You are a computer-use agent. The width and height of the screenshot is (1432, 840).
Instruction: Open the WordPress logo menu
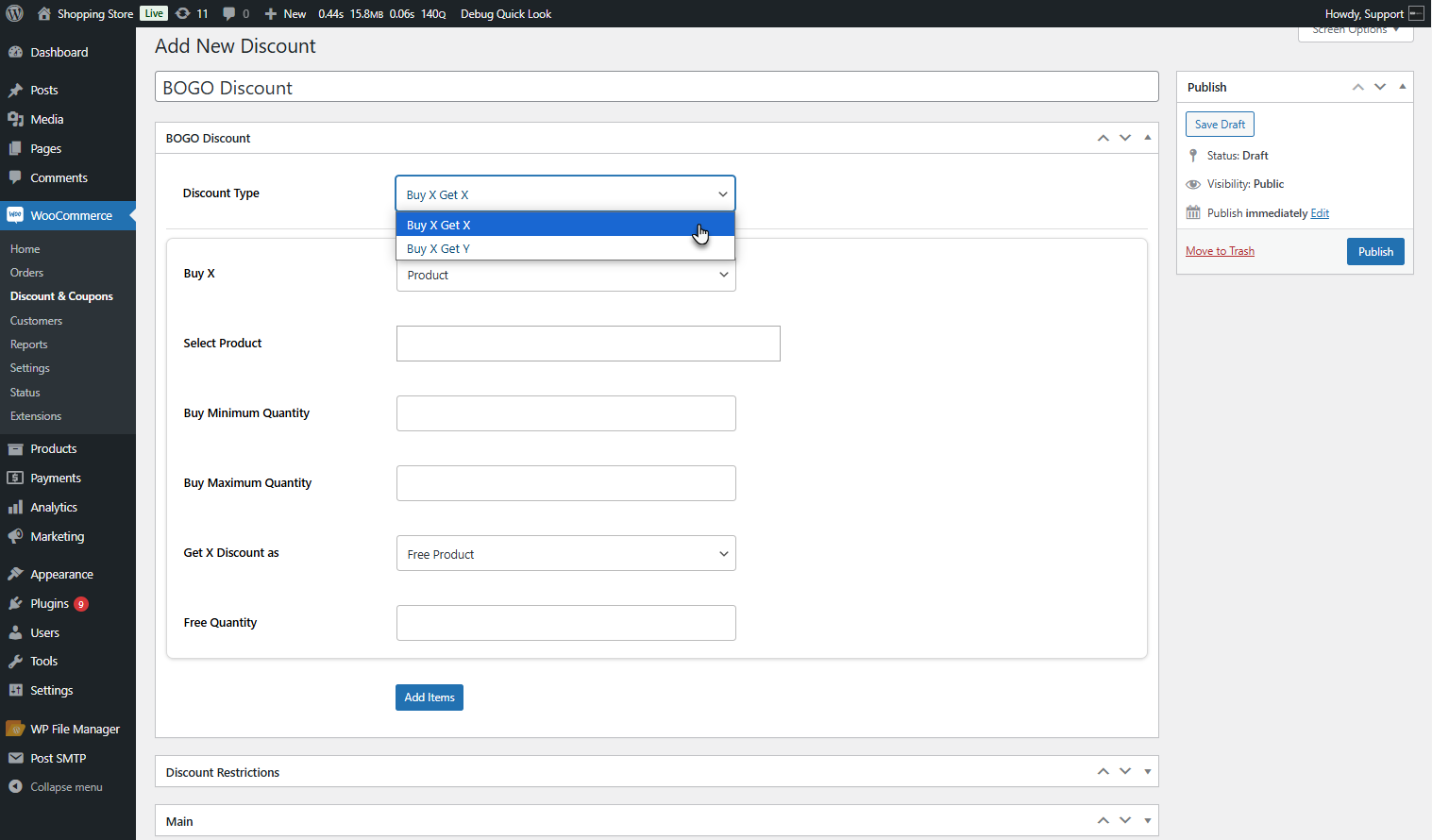[15, 13]
